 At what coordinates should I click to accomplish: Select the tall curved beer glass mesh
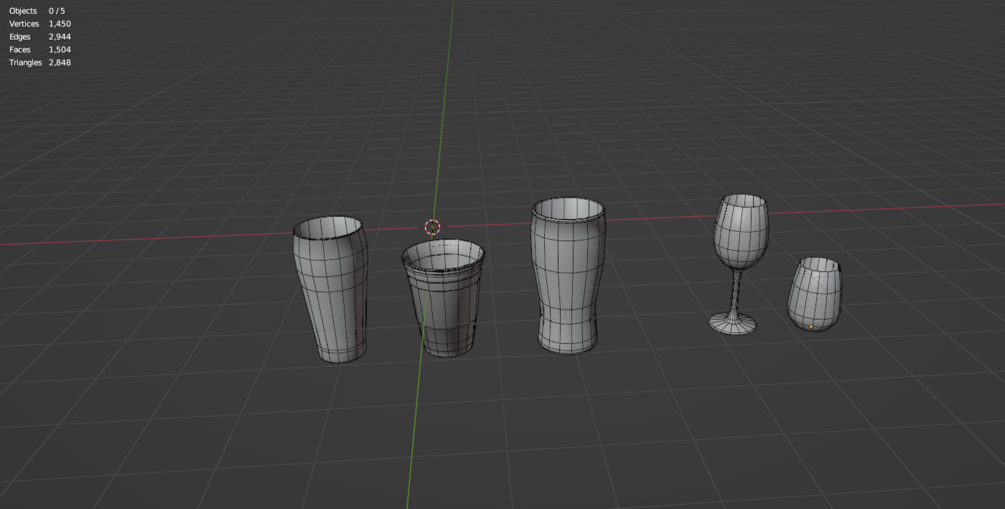[x=568, y=276]
